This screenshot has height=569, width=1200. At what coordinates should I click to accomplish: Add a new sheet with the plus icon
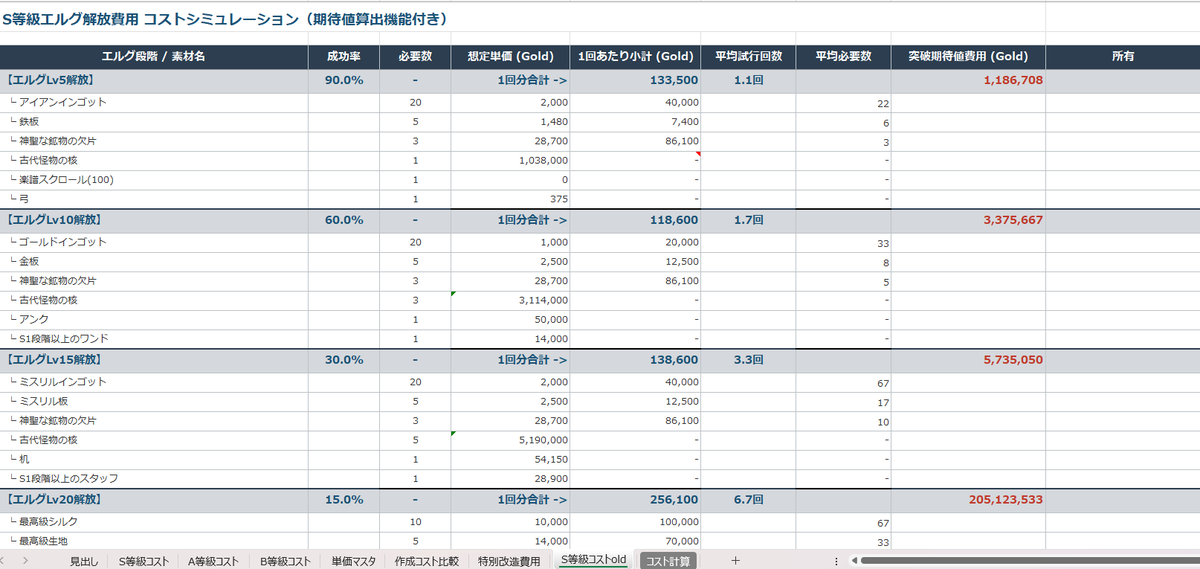click(735, 561)
